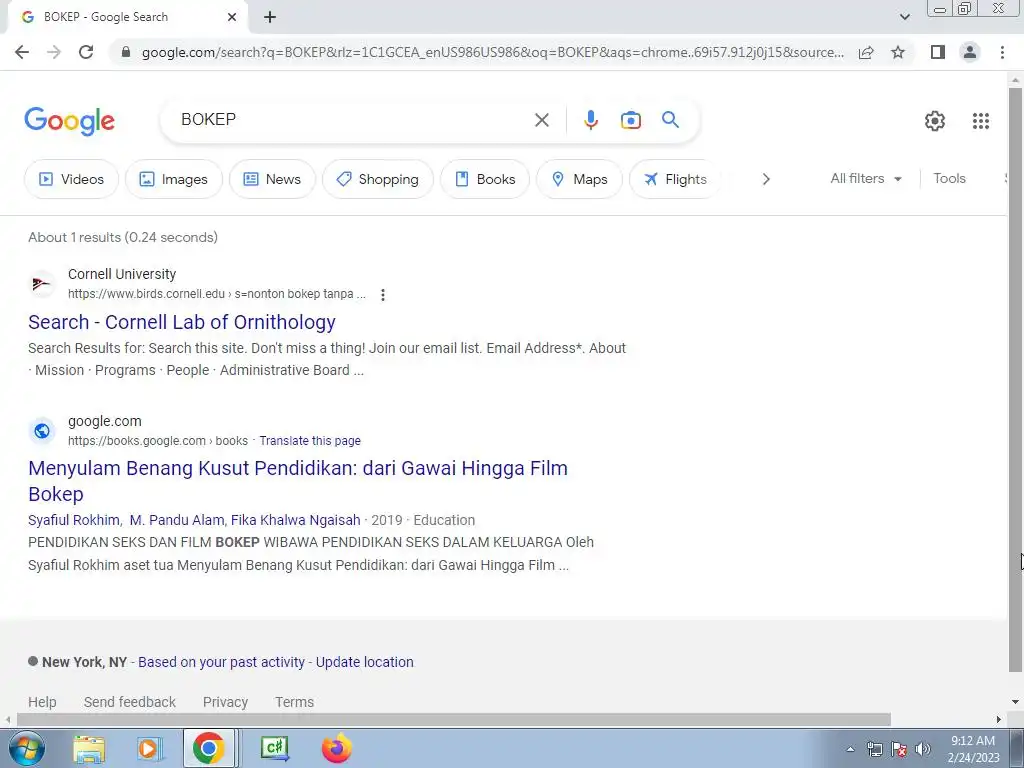Show hidden system tray icons

point(850,749)
